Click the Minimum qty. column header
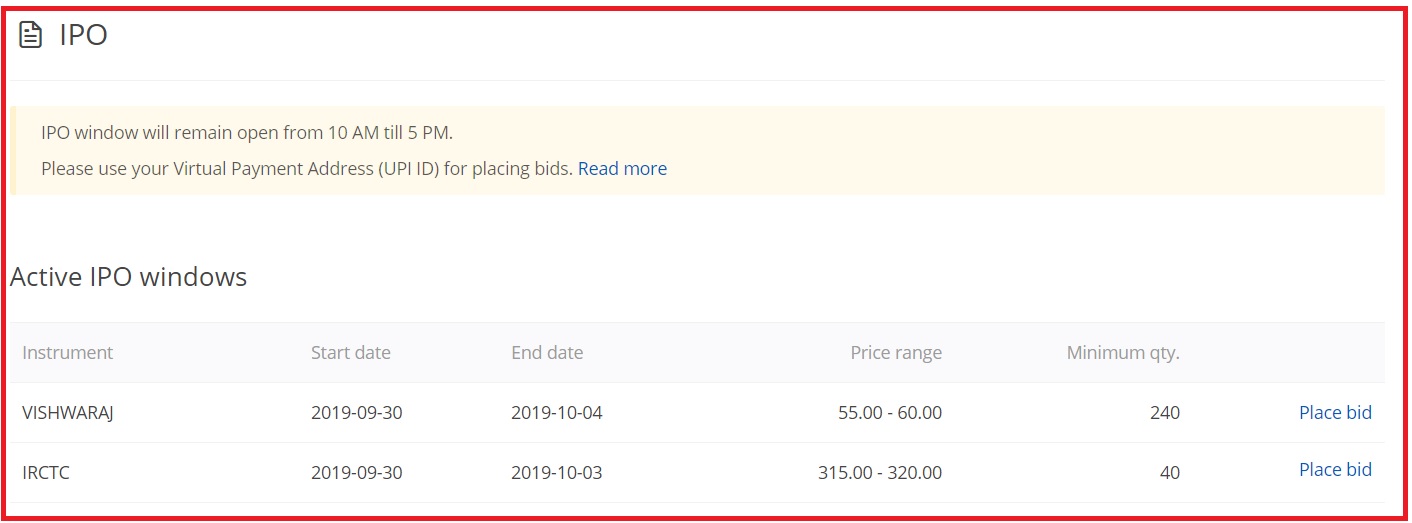The image size is (1412, 523). (x=1123, y=352)
